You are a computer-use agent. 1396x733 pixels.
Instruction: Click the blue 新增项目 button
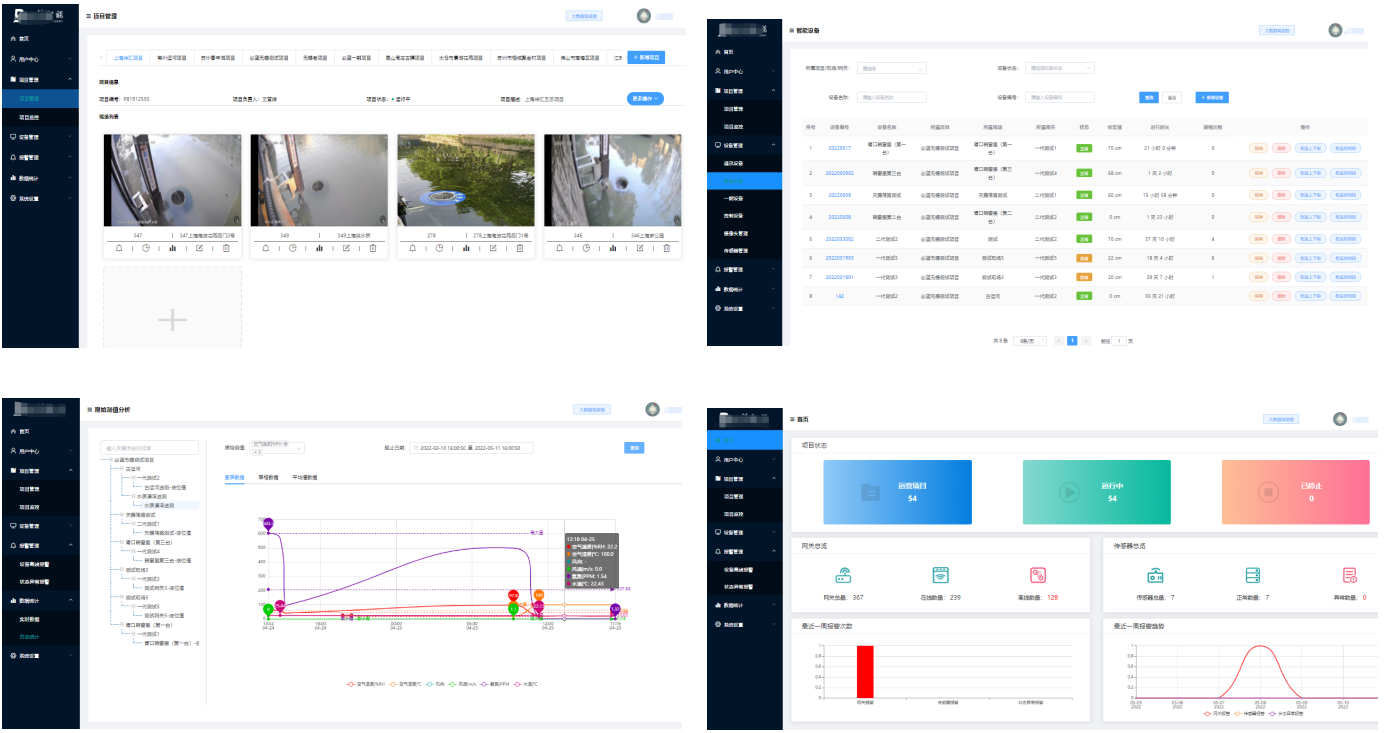(x=645, y=58)
